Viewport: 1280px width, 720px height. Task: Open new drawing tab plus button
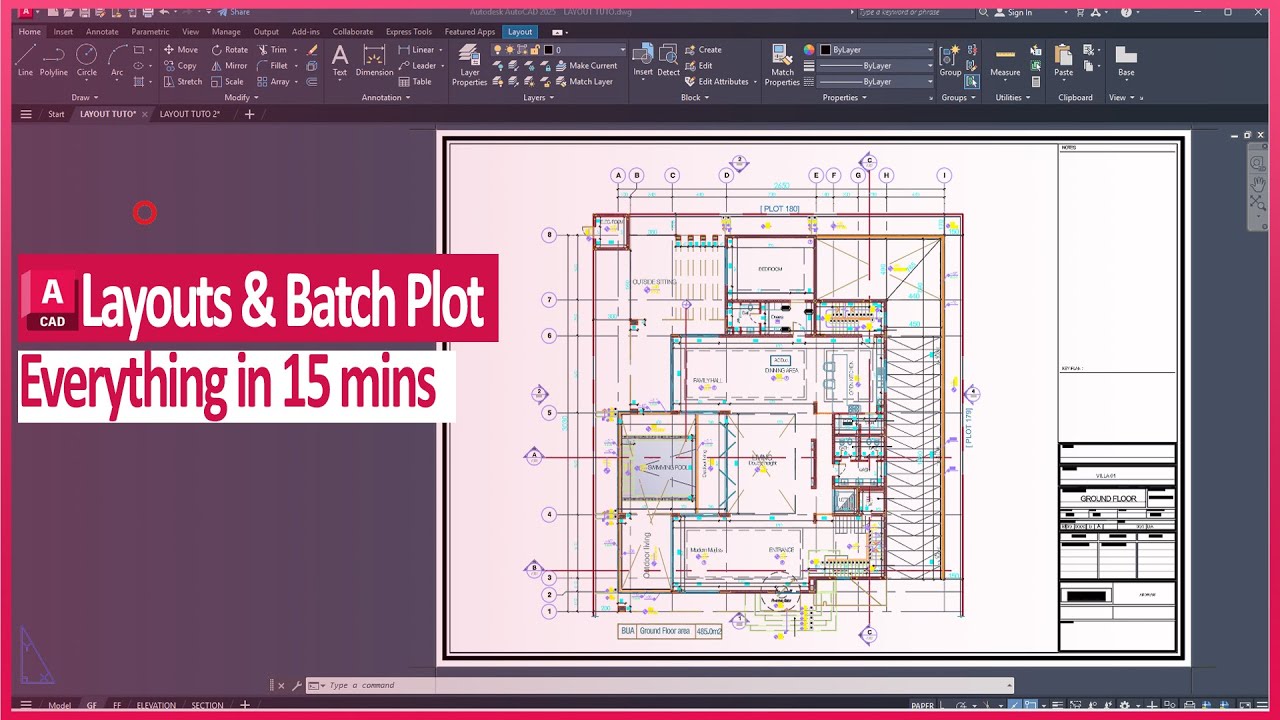point(249,114)
